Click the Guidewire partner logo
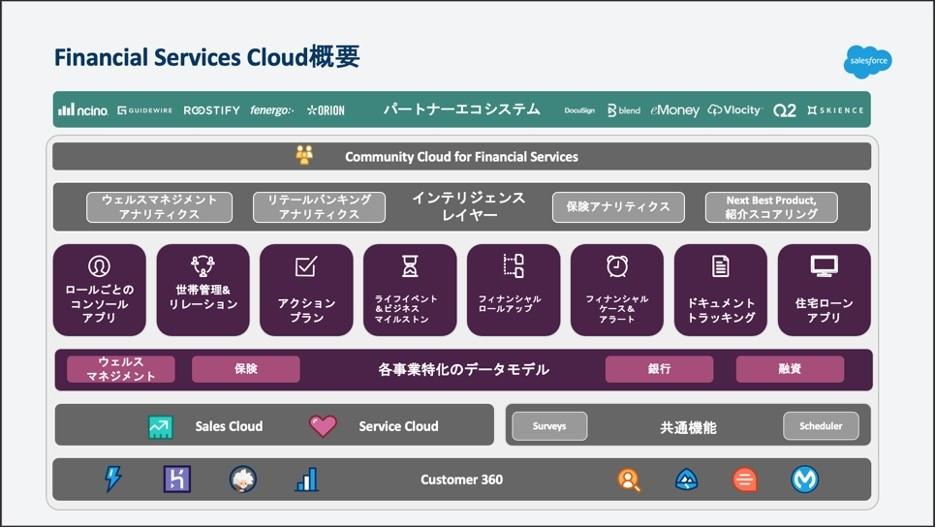The height and width of the screenshot is (528, 936). 145,110
